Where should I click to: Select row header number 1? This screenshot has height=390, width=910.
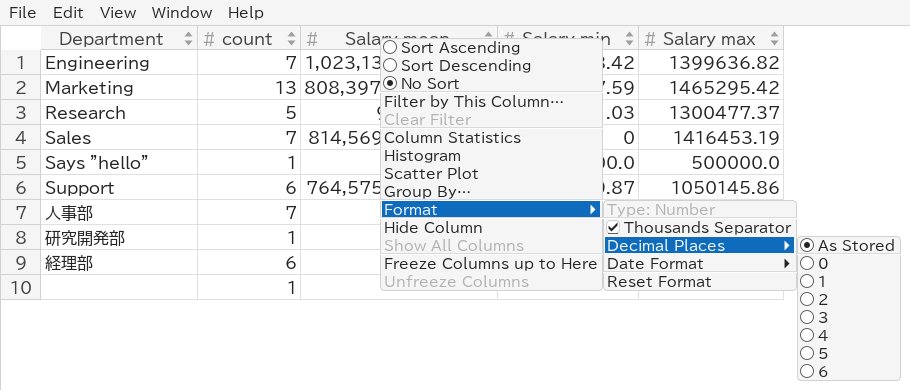(x=20, y=63)
